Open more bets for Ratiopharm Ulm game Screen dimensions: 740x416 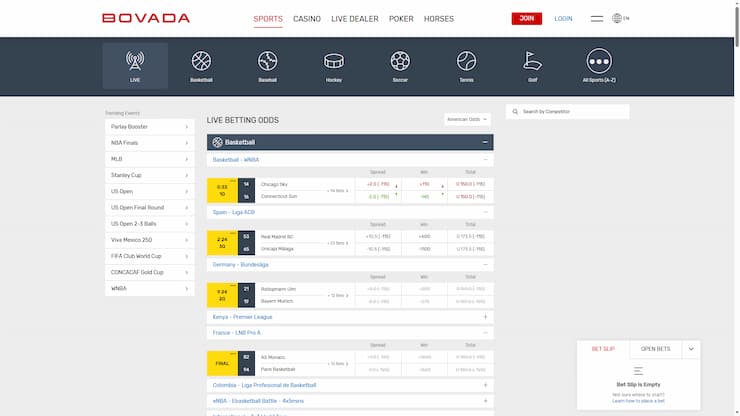click(338, 296)
